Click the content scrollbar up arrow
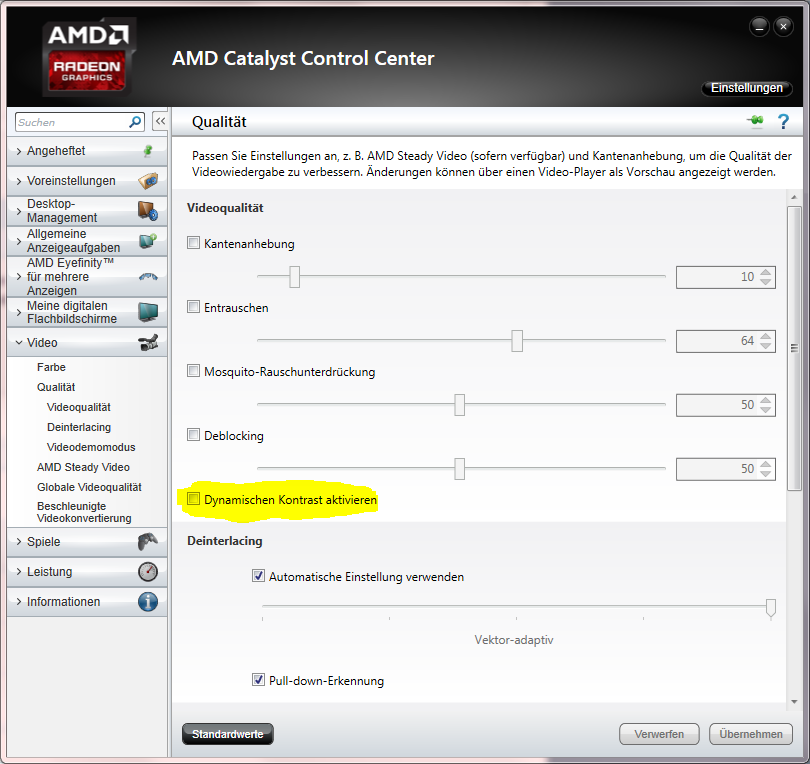The image size is (810, 764). coord(794,197)
